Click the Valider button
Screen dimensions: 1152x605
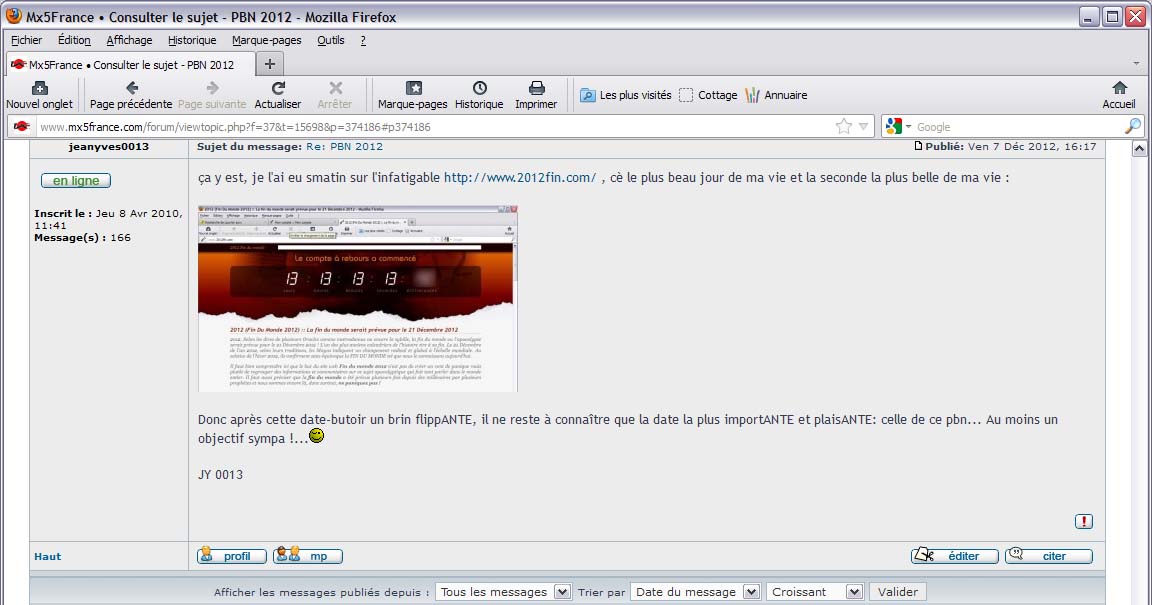pyautogui.click(x=898, y=592)
